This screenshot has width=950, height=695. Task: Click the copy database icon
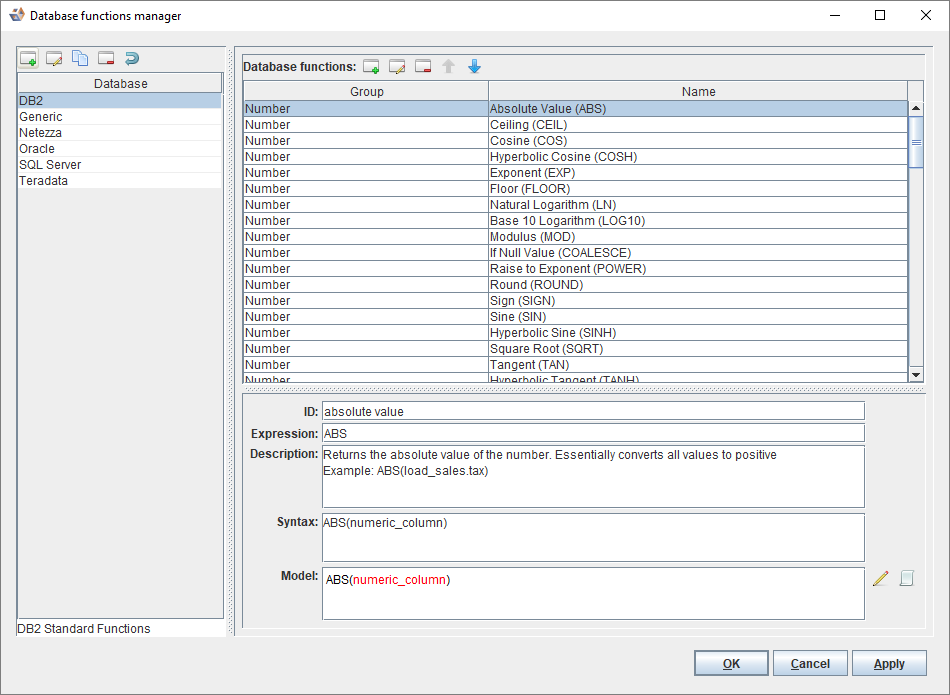click(80, 59)
